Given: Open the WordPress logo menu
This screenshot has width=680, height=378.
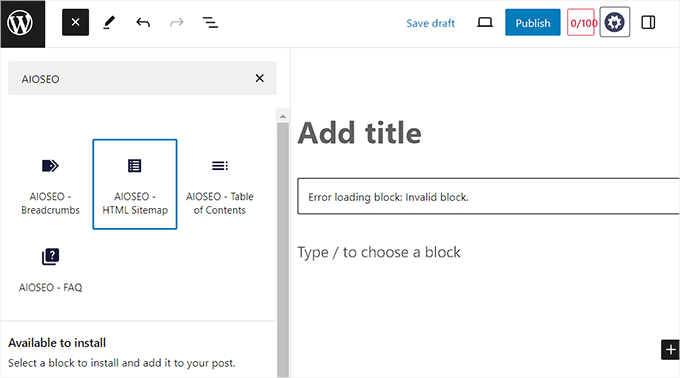Looking at the screenshot, I should (x=23, y=23).
